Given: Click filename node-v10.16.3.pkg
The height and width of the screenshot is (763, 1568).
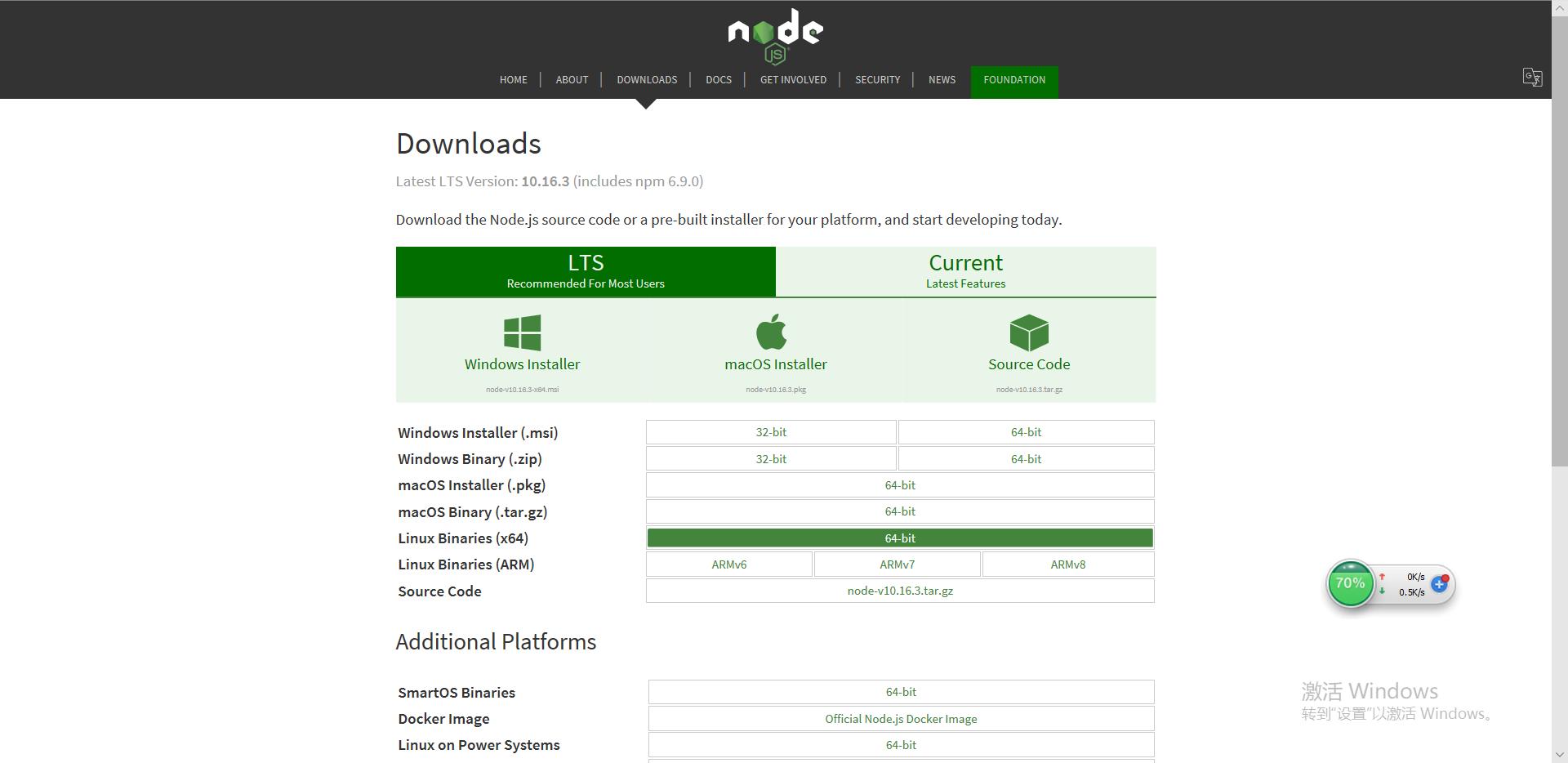Looking at the screenshot, I should tap(776, 390).
